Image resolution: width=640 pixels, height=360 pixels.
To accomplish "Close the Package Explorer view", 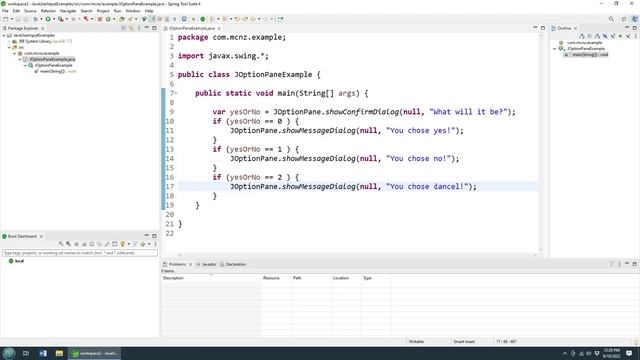I will click(43, 28).
